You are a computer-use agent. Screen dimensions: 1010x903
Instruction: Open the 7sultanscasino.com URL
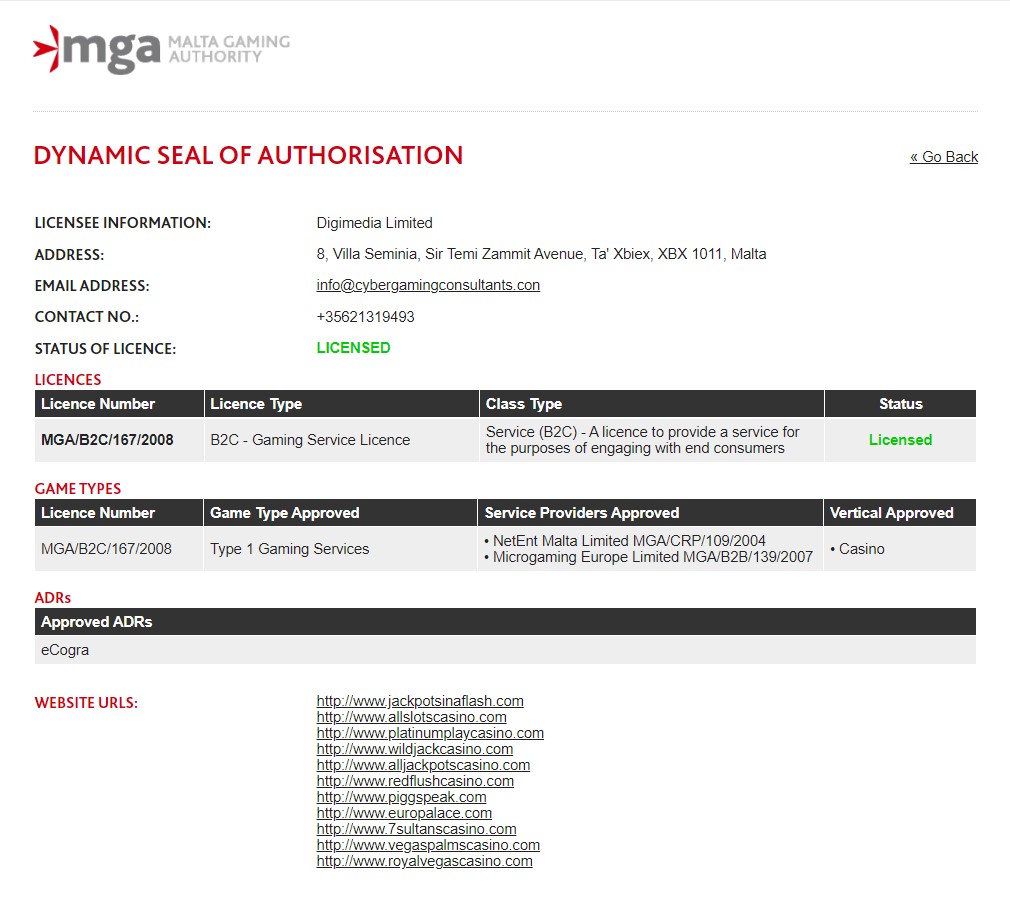[x=416, y=829]
